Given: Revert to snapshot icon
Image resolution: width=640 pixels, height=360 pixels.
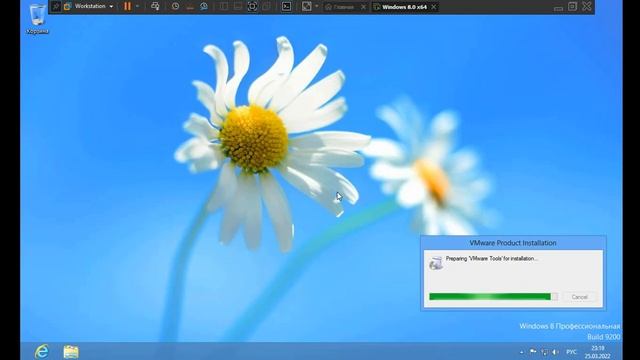Looking at the screenshot, I should (x=190, y=7).
